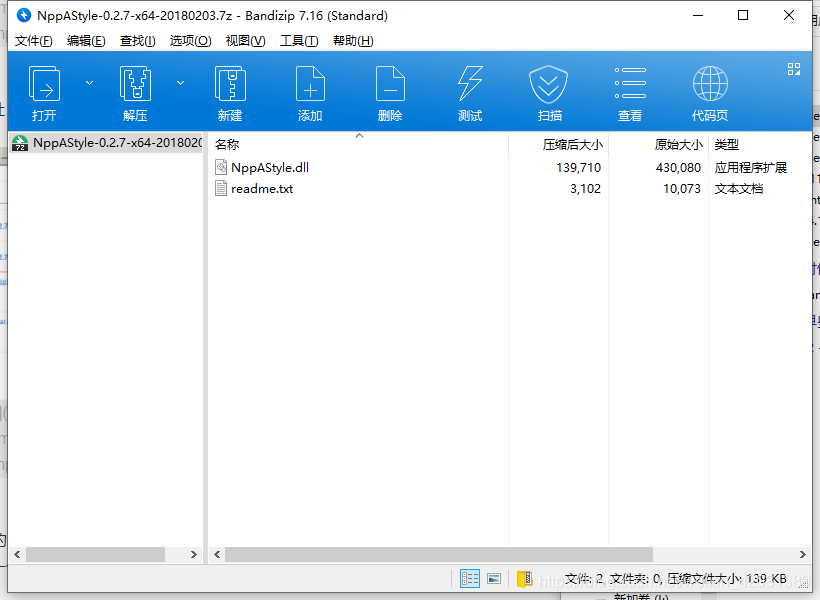Select the NppAStyle archive root tree node
Image resolution: width=820 pixels, height=600 pixels.
click(x=106, y=143)
